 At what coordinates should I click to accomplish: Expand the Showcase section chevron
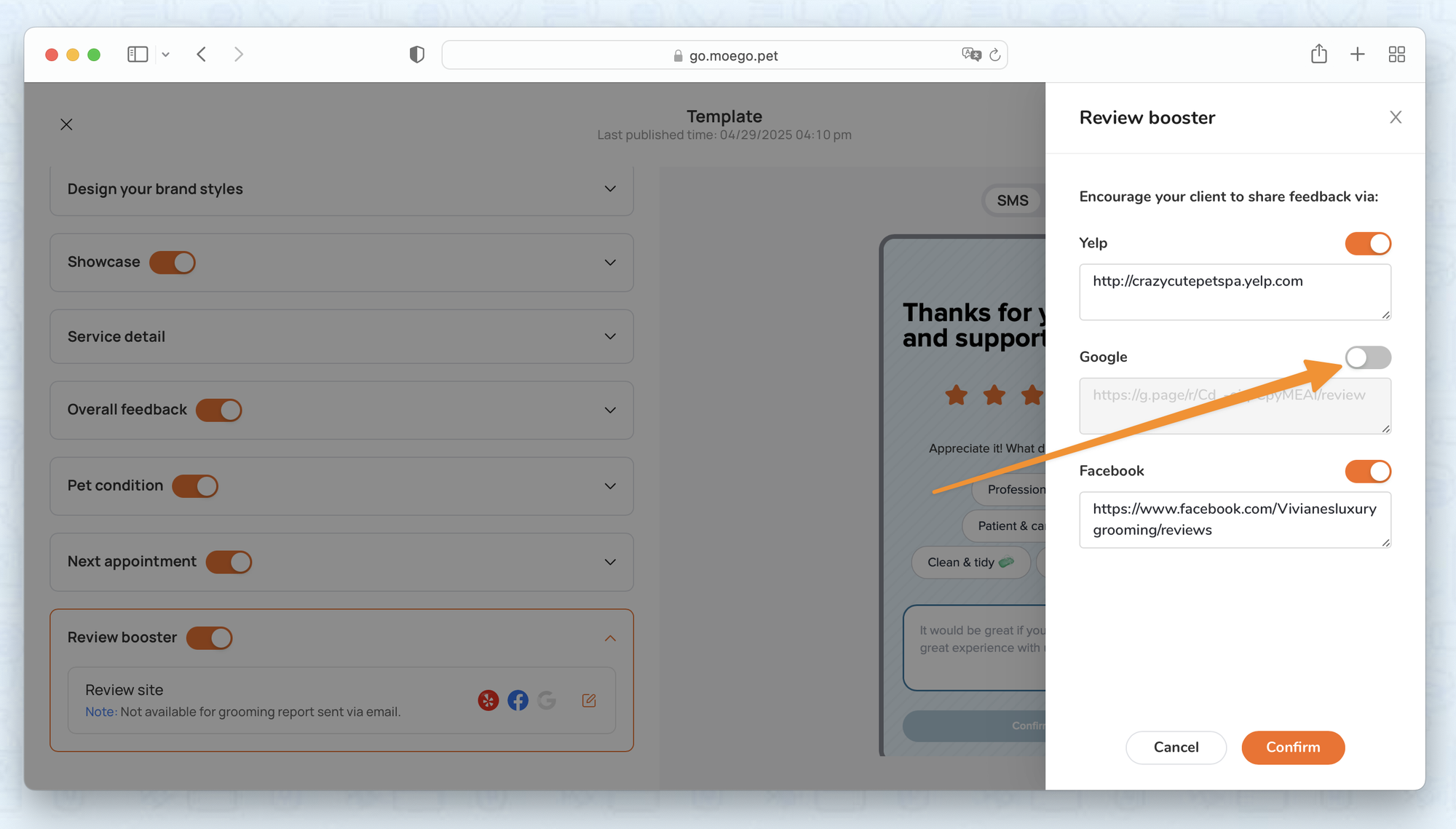[610, 262]
